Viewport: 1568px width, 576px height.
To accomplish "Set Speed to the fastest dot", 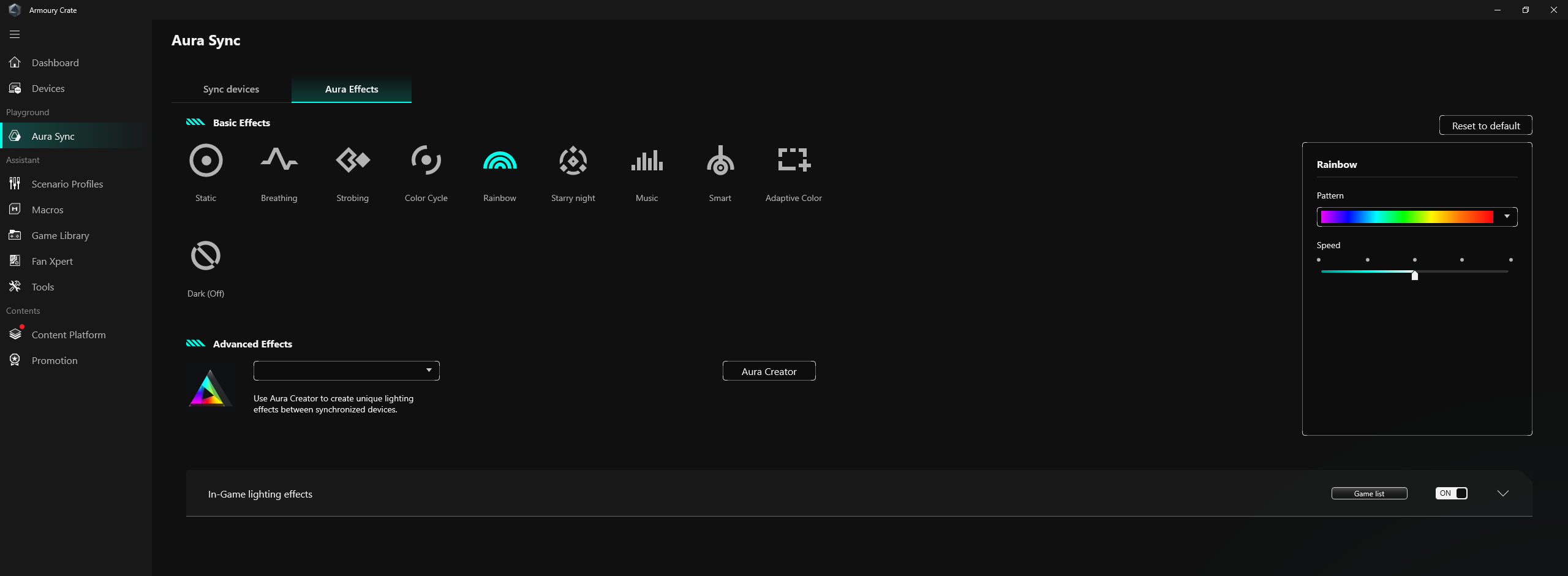I will 1511,260.
